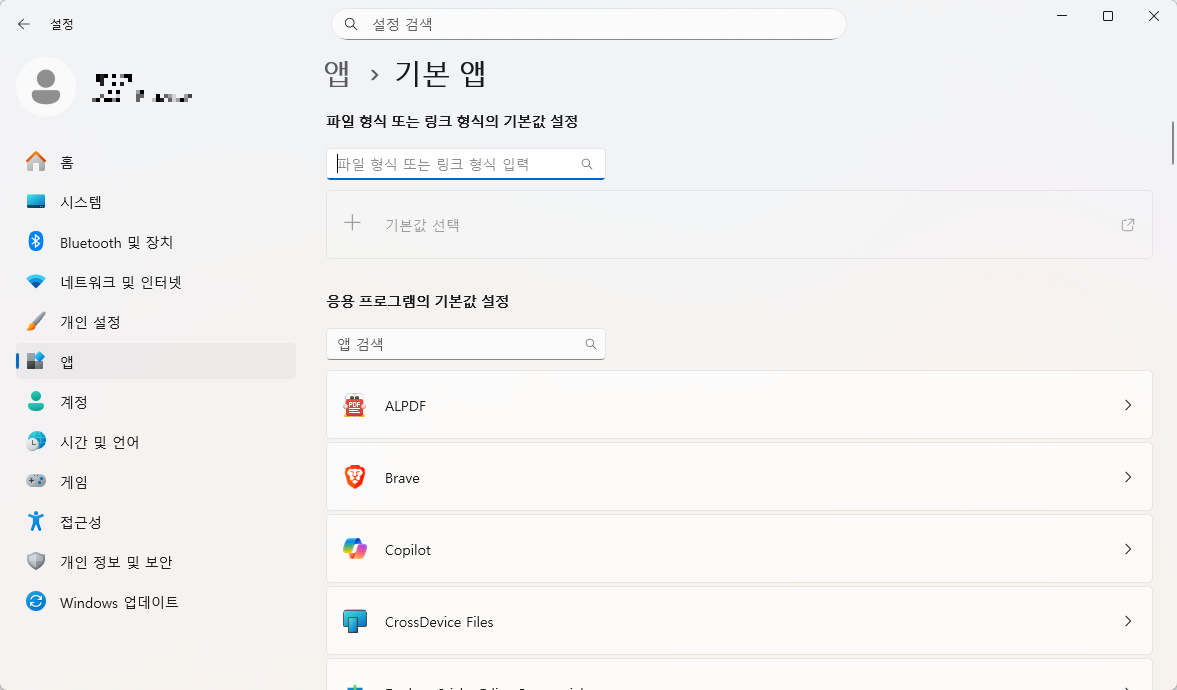The width and height of the screenshot is (1177, 690).
Task: Click the Brave app name
Action: (402, 478)
